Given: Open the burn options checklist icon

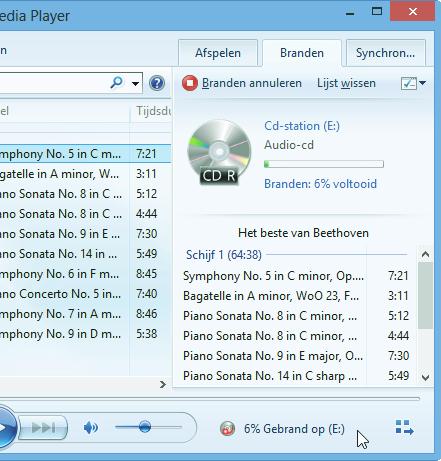Looking at the screenshot, I should point(409,83).
